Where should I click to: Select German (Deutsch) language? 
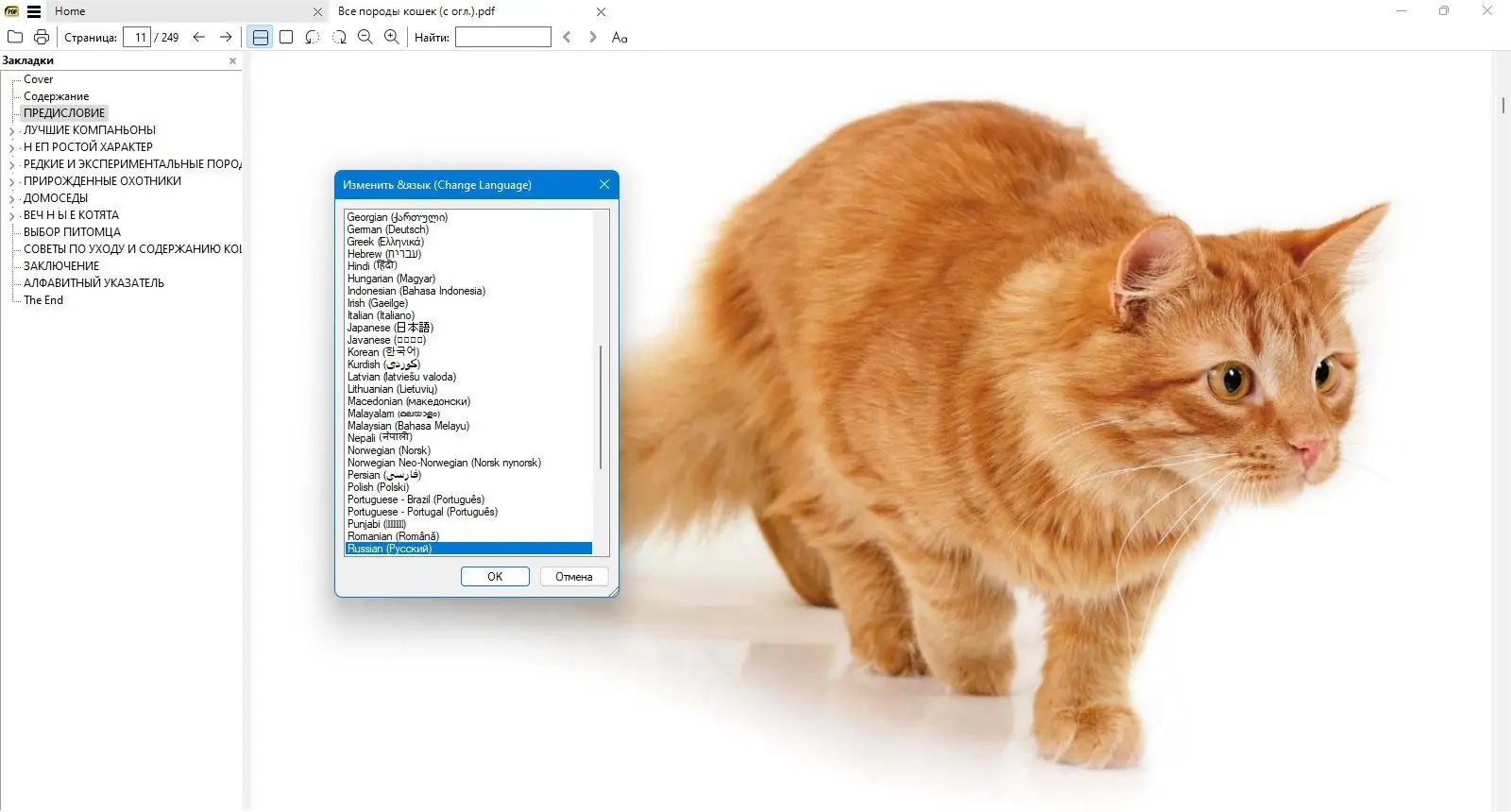click(x=388, y=229)
